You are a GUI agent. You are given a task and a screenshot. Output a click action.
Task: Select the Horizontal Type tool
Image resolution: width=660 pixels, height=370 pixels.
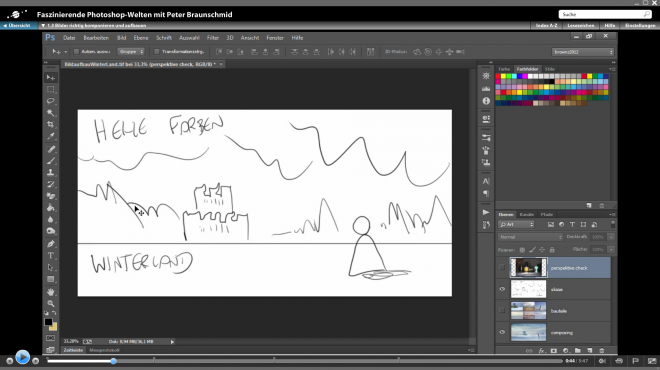51,256
